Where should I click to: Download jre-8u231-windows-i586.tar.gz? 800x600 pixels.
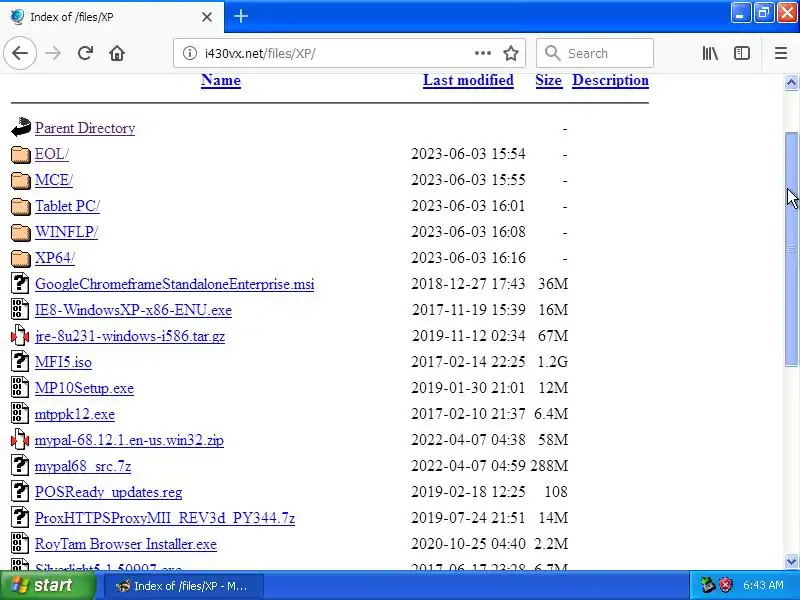click(x=130, y=336)
